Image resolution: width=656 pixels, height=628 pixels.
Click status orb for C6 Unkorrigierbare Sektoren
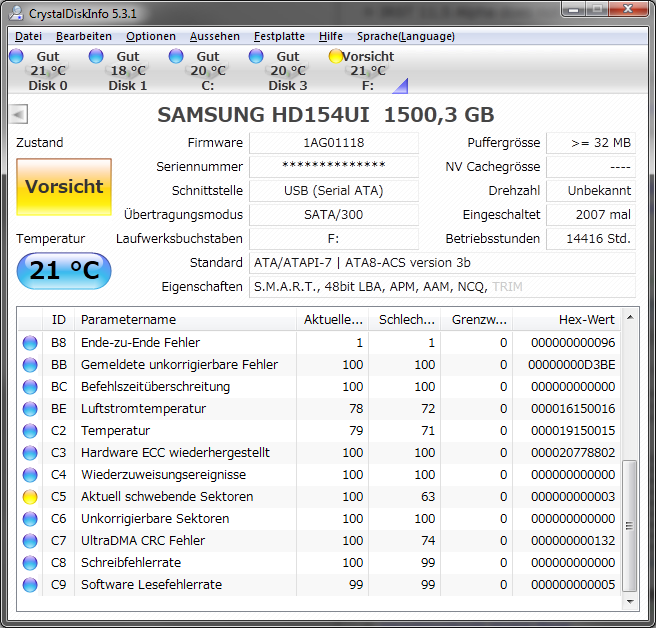pyautogui.click(x=30, y=519)
